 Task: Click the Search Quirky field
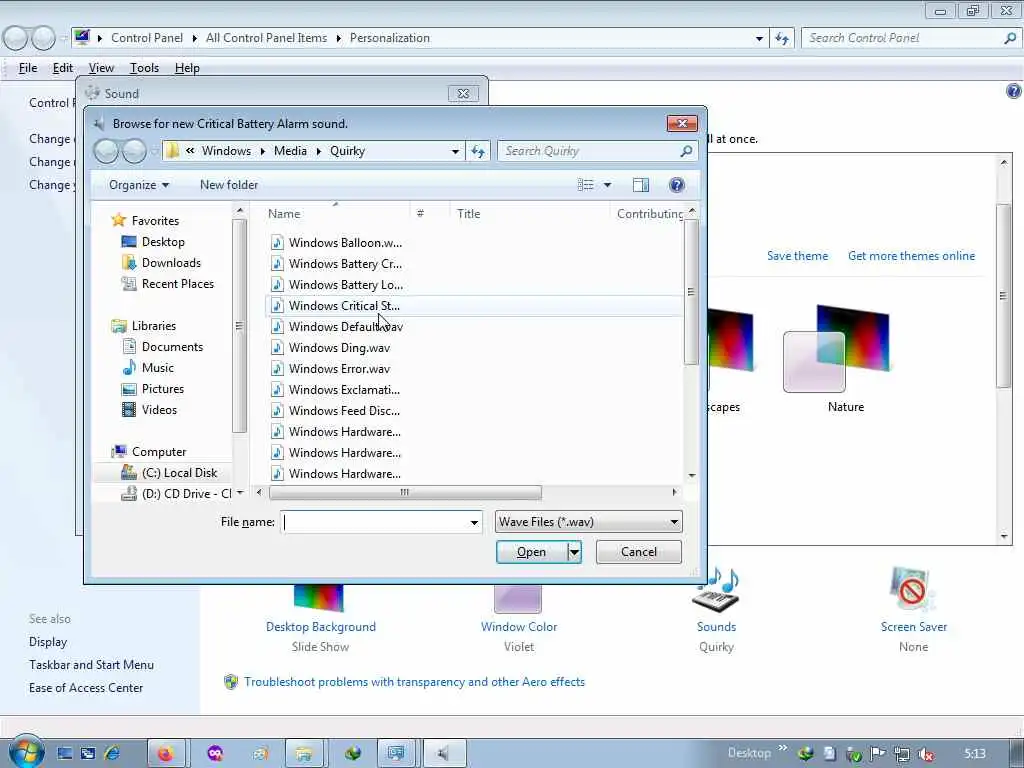click(x=588, y=151)
